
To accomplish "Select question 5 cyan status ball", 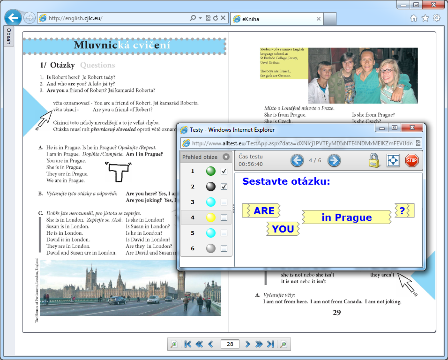I will pyautogui.click(x=211, y=233).
